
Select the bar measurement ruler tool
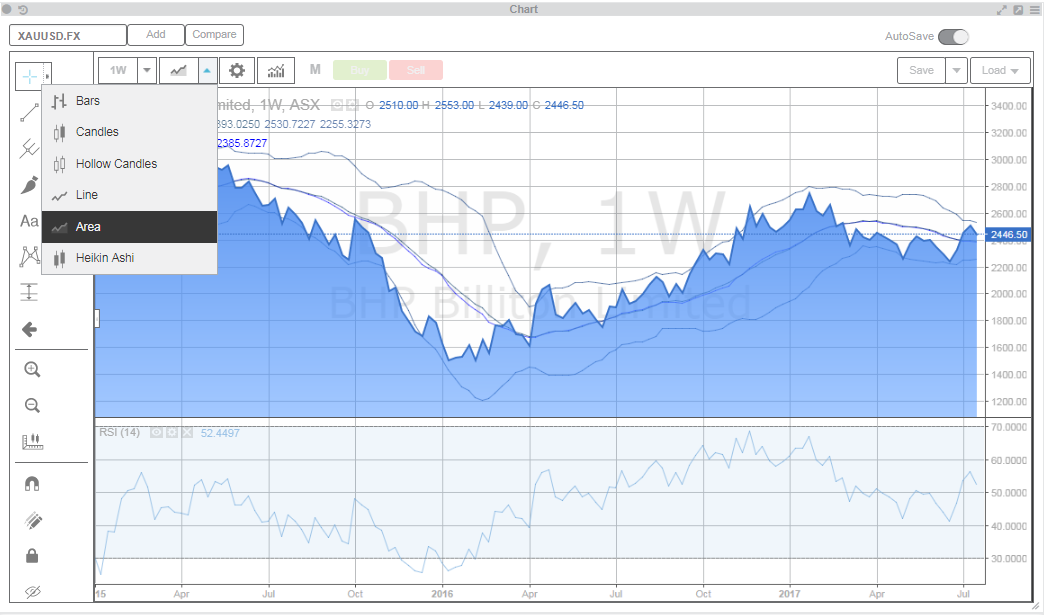[x=32, y=441]
